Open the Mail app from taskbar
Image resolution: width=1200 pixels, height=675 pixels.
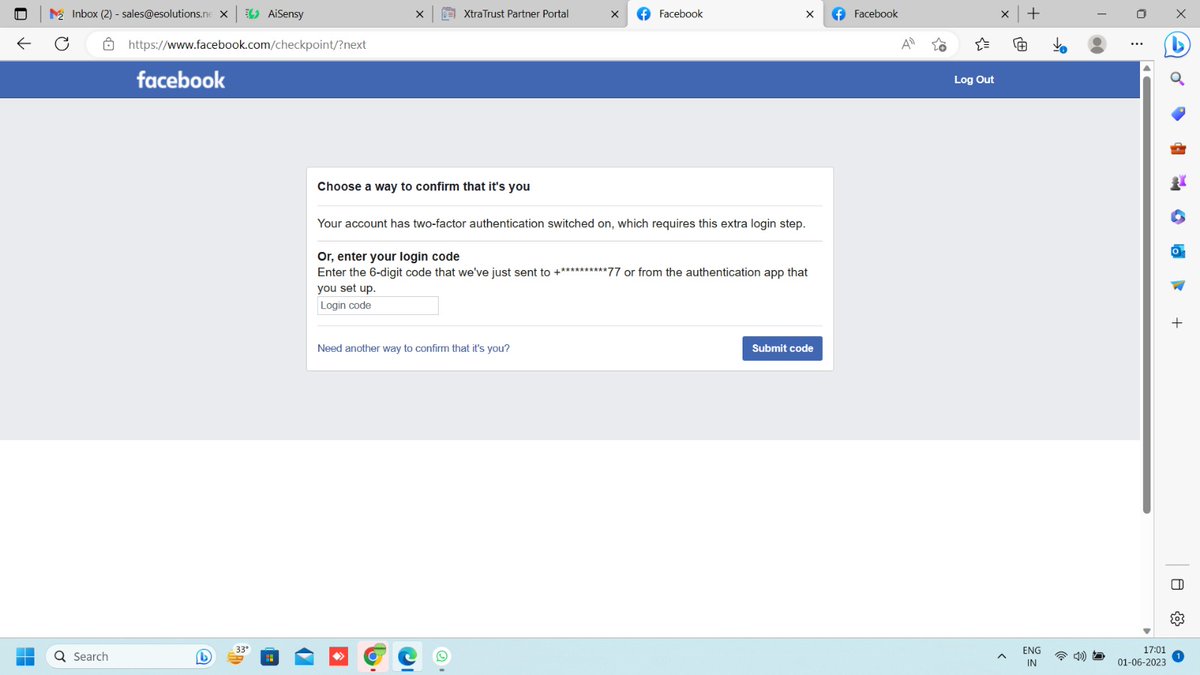click(x=306, y=657)
